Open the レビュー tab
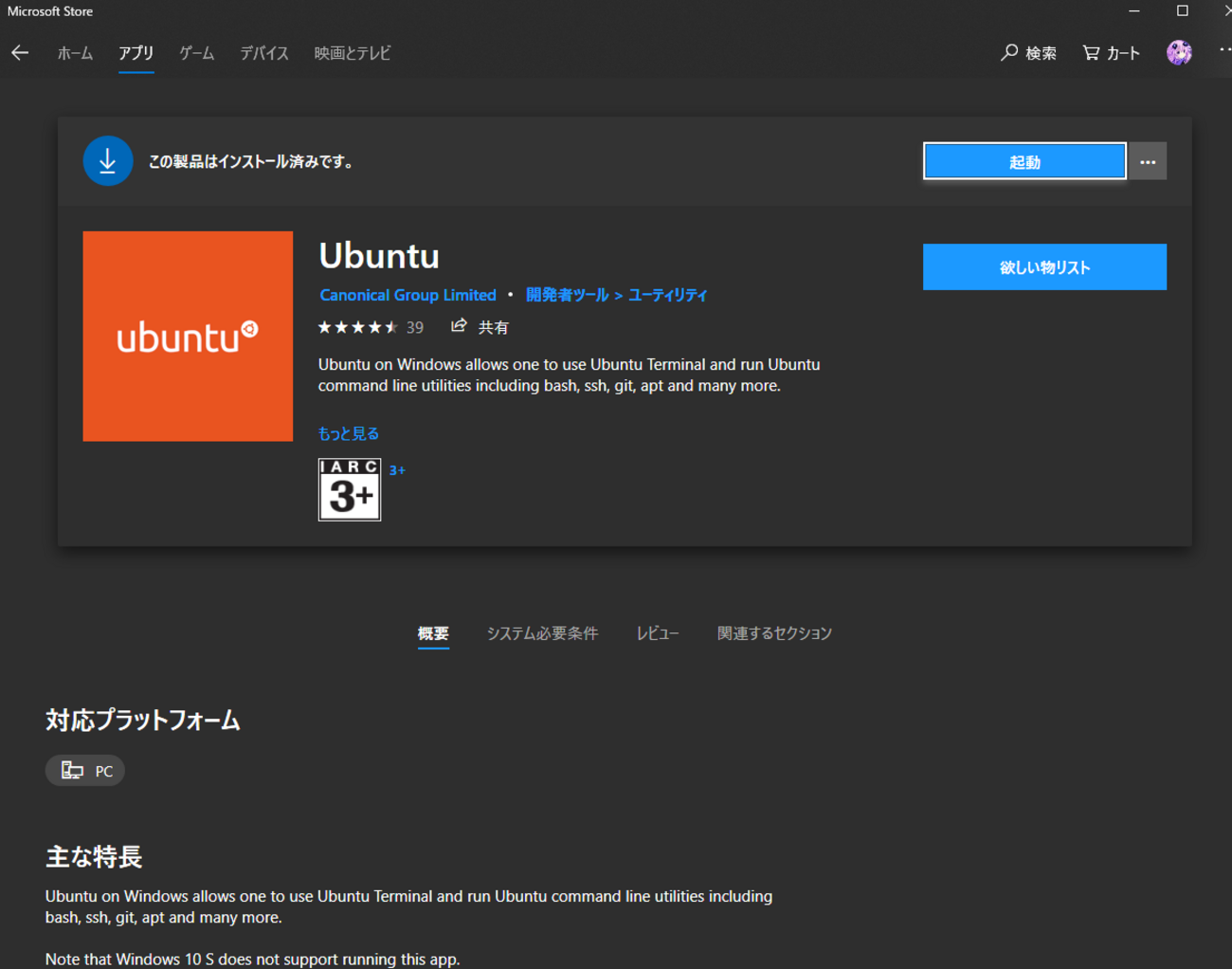 coord(657,633)
